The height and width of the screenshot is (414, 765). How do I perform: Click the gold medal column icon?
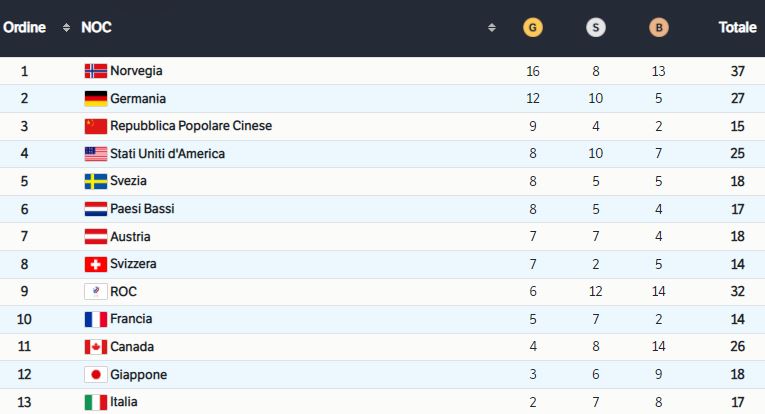[533, 28]
